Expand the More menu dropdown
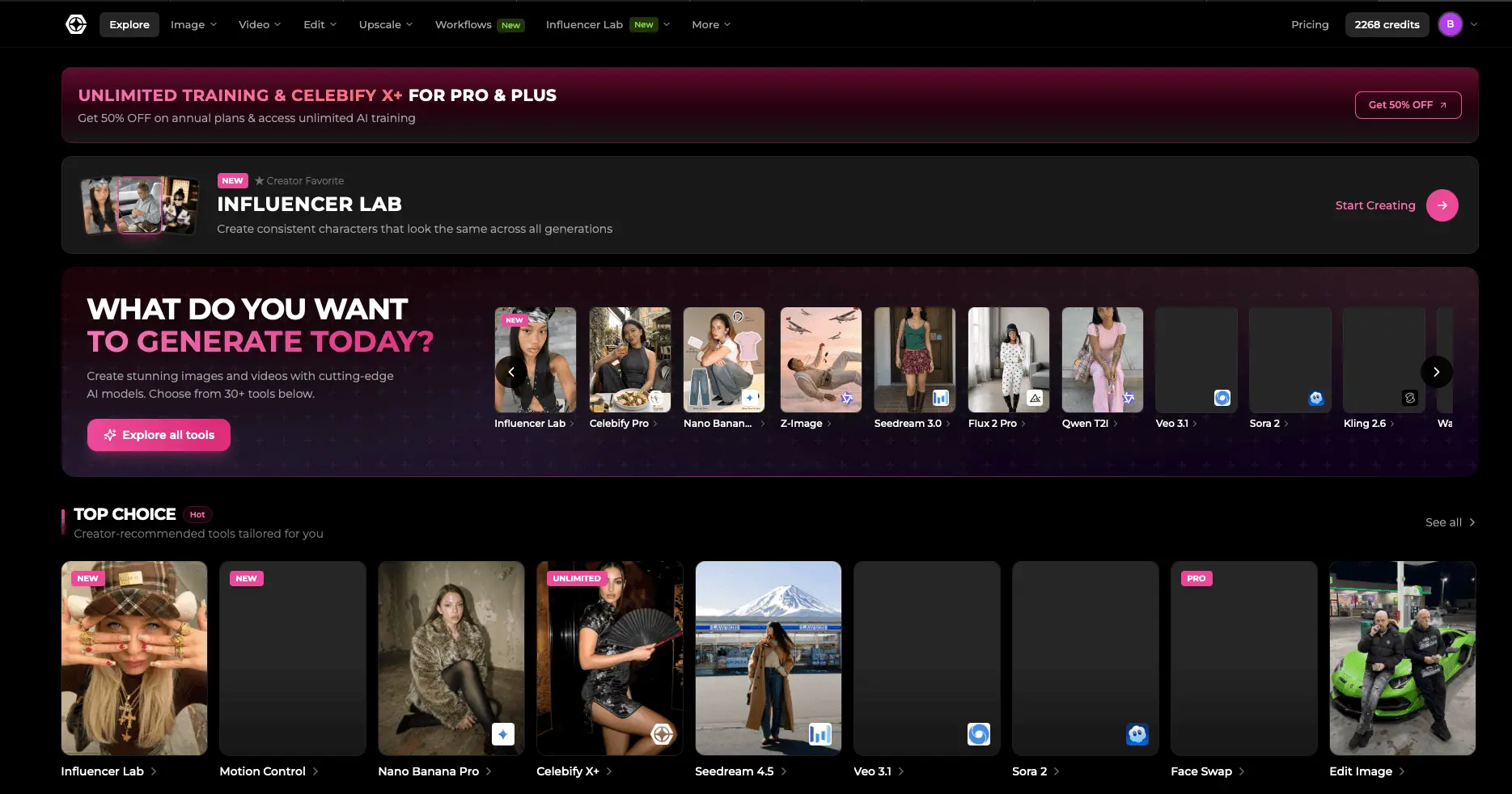This screenshot has width=1512, height=794. [x=711, y=24]
